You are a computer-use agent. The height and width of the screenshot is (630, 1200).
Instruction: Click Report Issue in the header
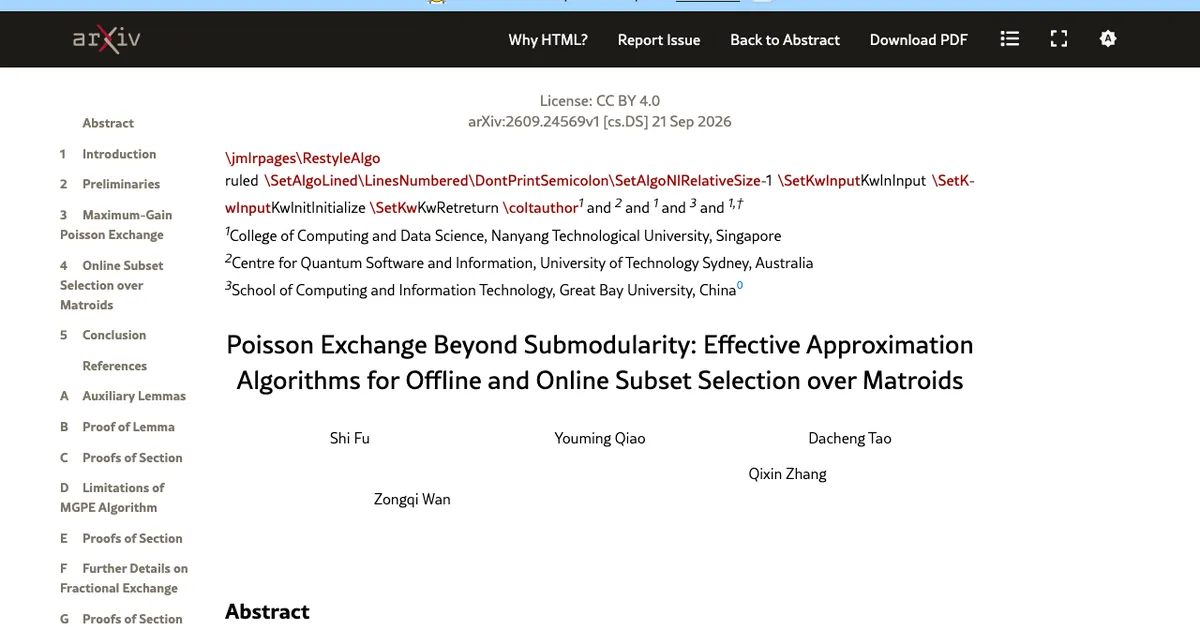(x=659, y=40)
